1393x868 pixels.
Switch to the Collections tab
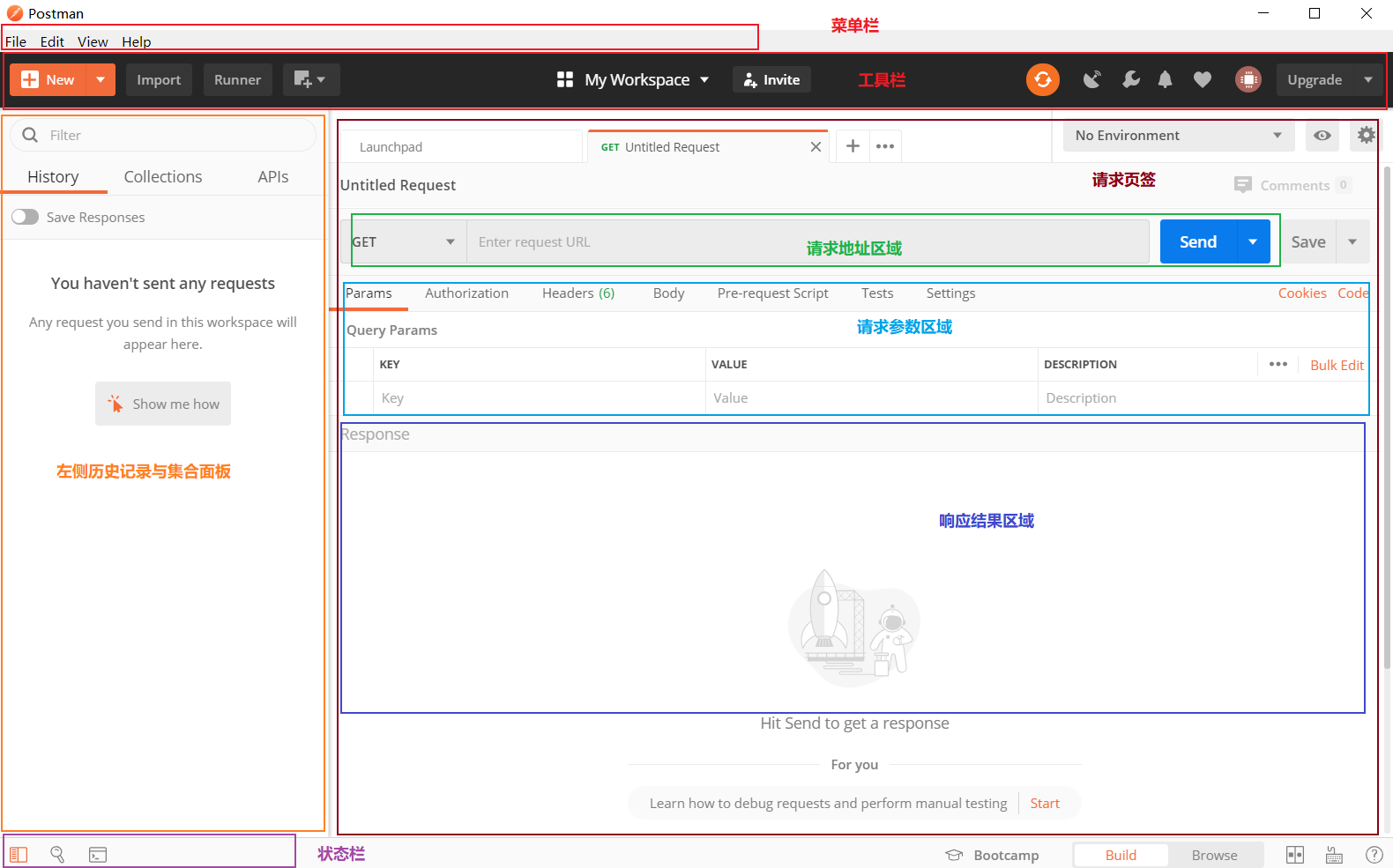tap(163, 176)
